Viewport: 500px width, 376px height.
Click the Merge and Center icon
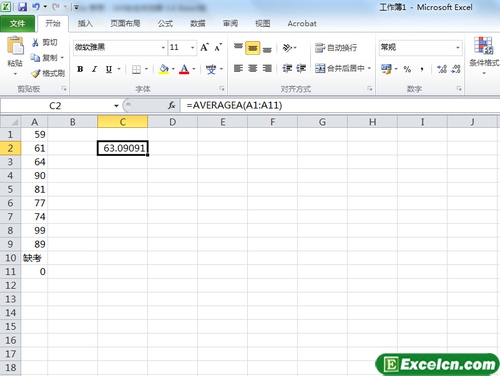(320, 68)
